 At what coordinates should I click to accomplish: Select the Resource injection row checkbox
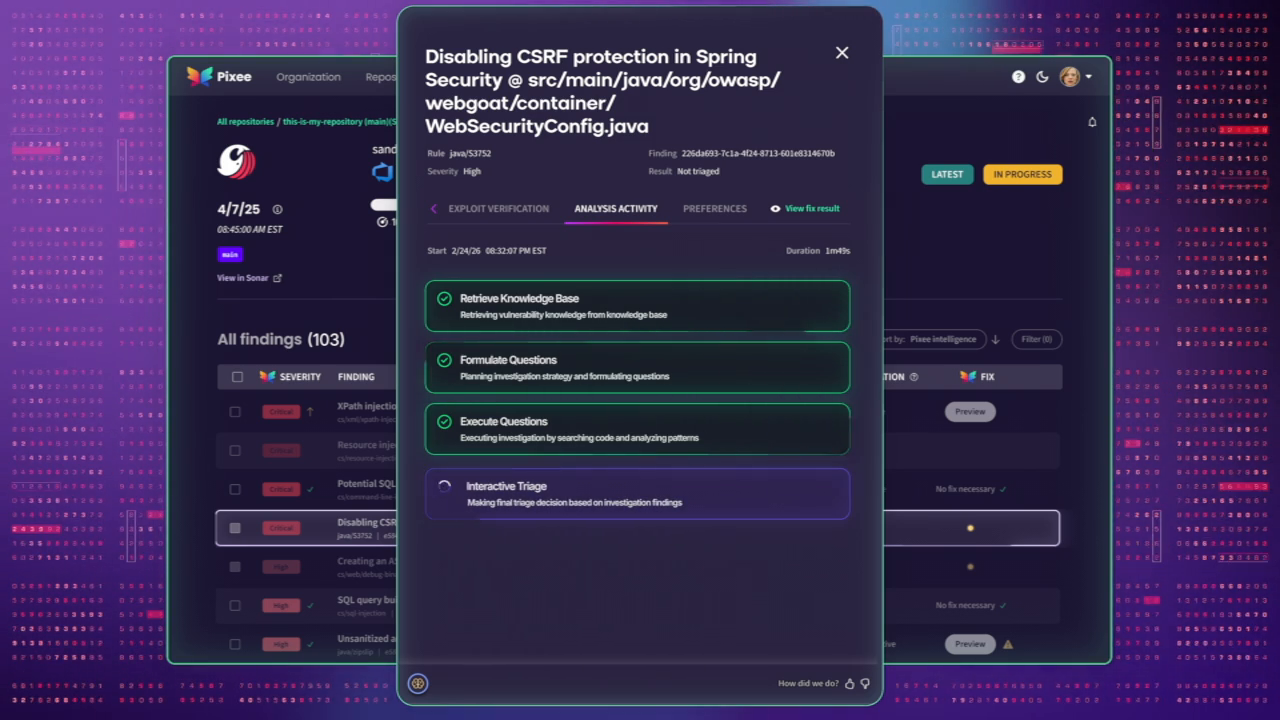(235, 451)
